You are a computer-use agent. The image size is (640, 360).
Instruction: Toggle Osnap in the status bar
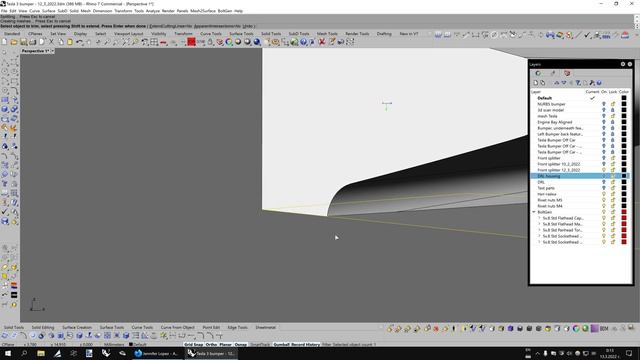click(x=240, y=344)
